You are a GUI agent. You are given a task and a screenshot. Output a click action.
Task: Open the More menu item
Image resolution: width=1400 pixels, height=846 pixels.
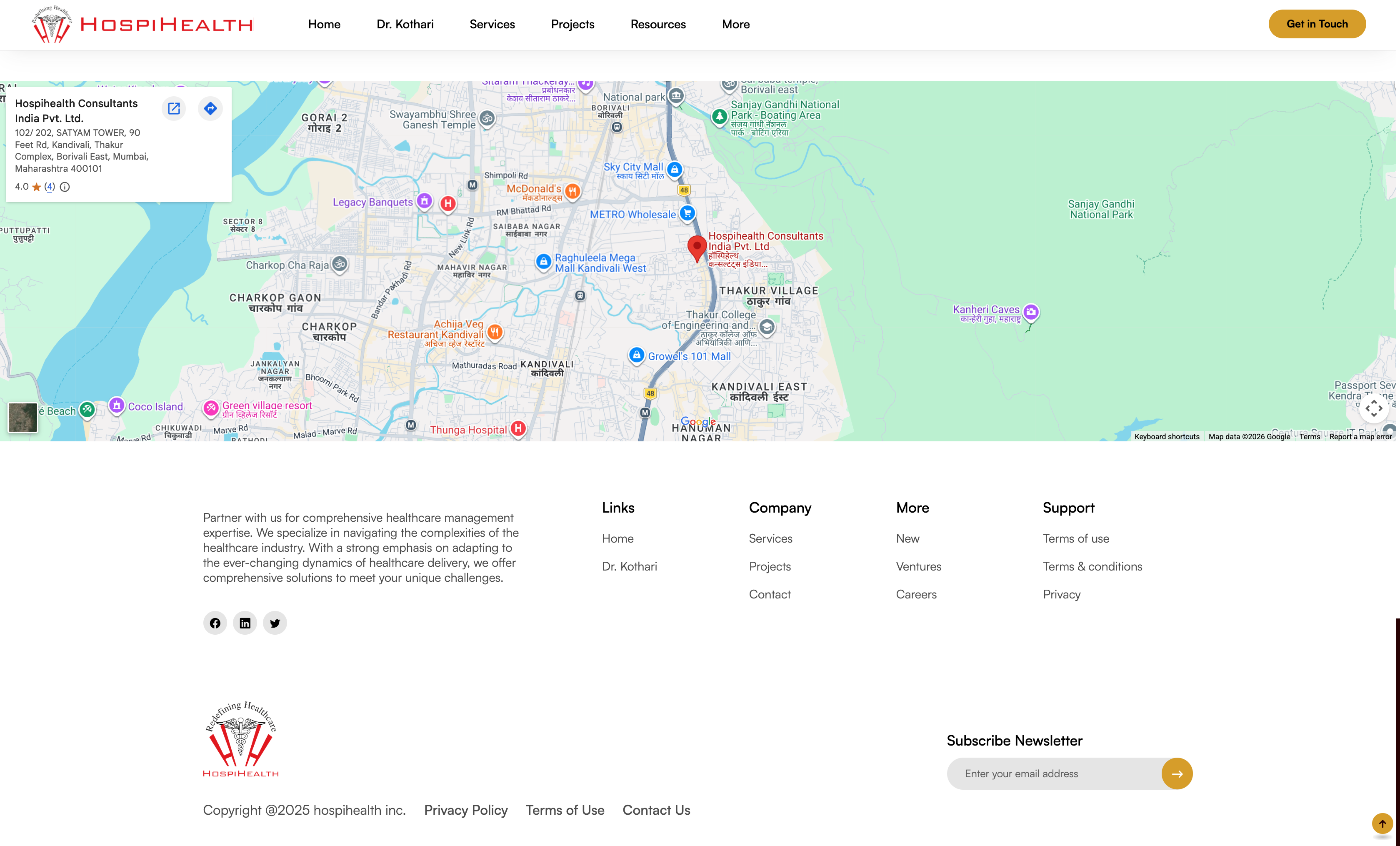tap(736, 25)
